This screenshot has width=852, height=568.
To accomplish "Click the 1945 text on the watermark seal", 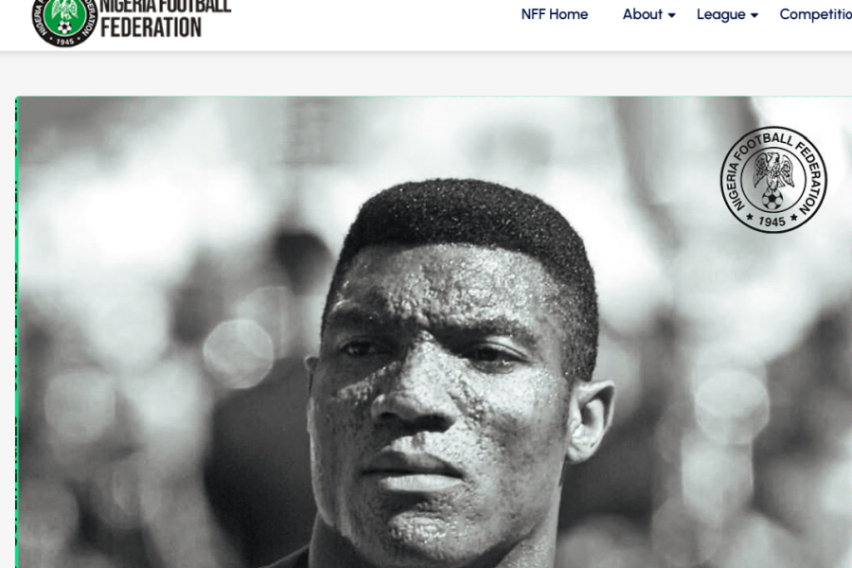I will 772,221.
